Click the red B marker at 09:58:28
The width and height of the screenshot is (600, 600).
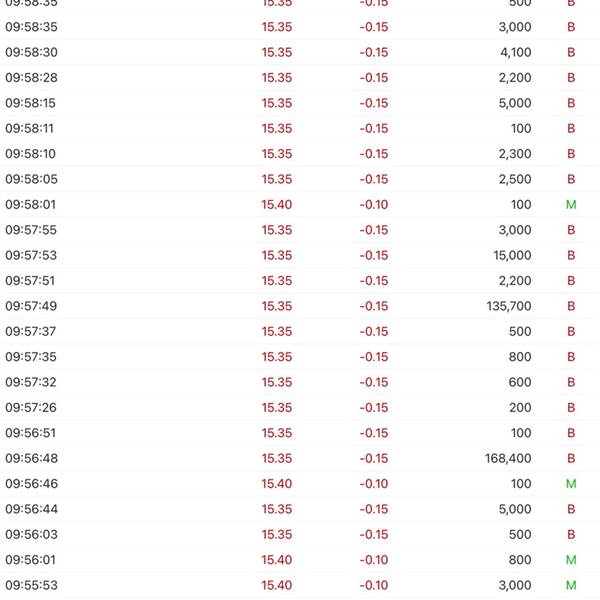[x=571, y=78]
